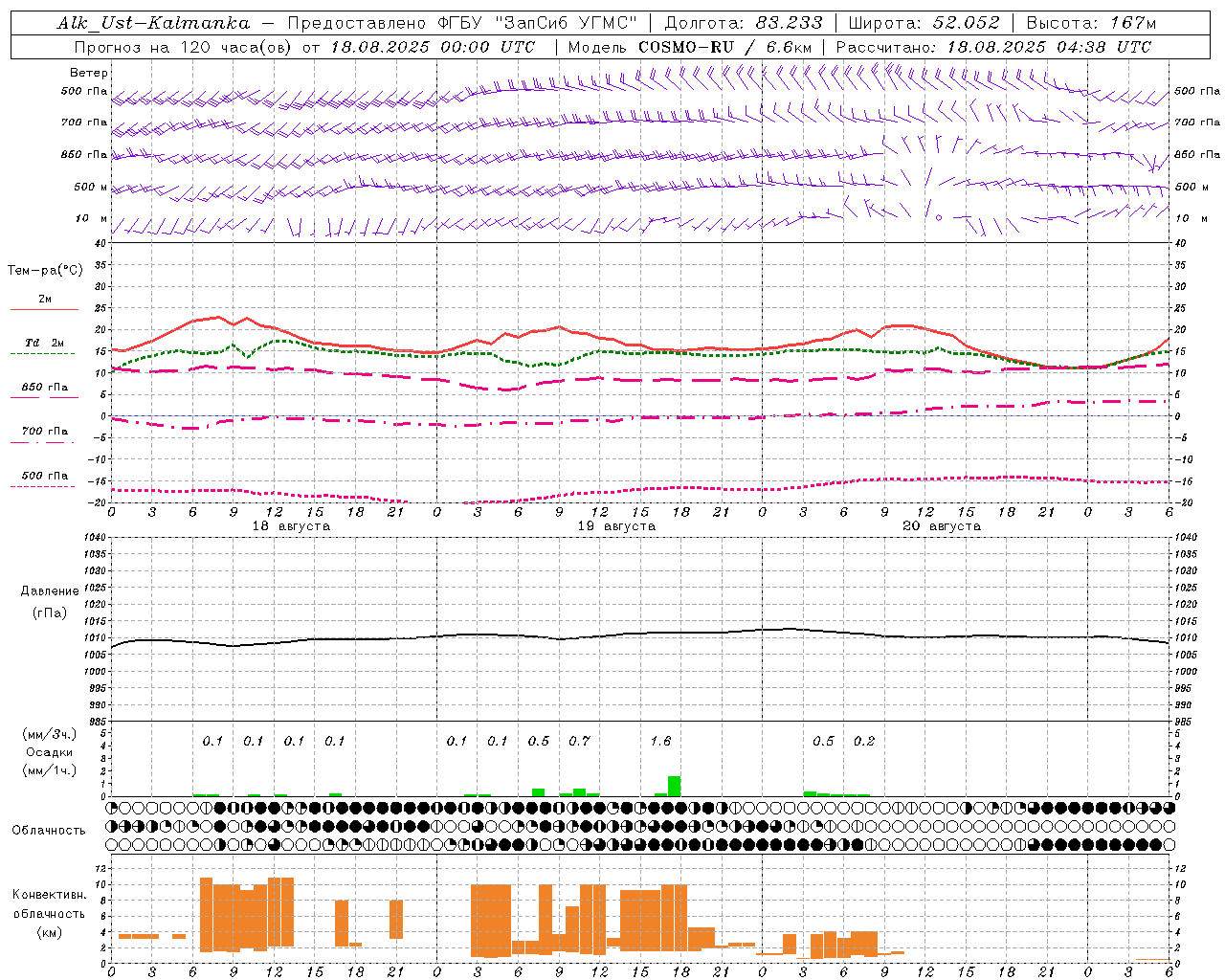This screenshot has height=980, width=1225.
Task: Select the 18 августа date label
Action: 291,526
